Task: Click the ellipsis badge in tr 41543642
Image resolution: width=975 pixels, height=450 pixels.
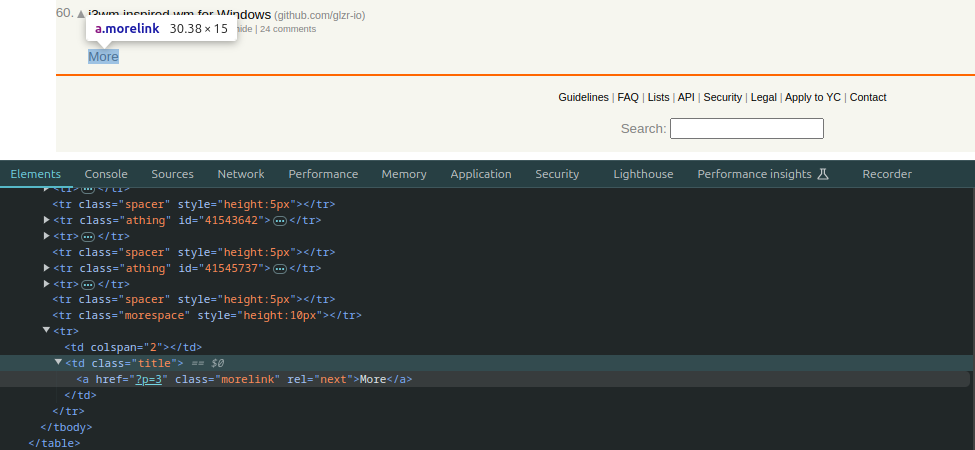Action: point(280,221)
